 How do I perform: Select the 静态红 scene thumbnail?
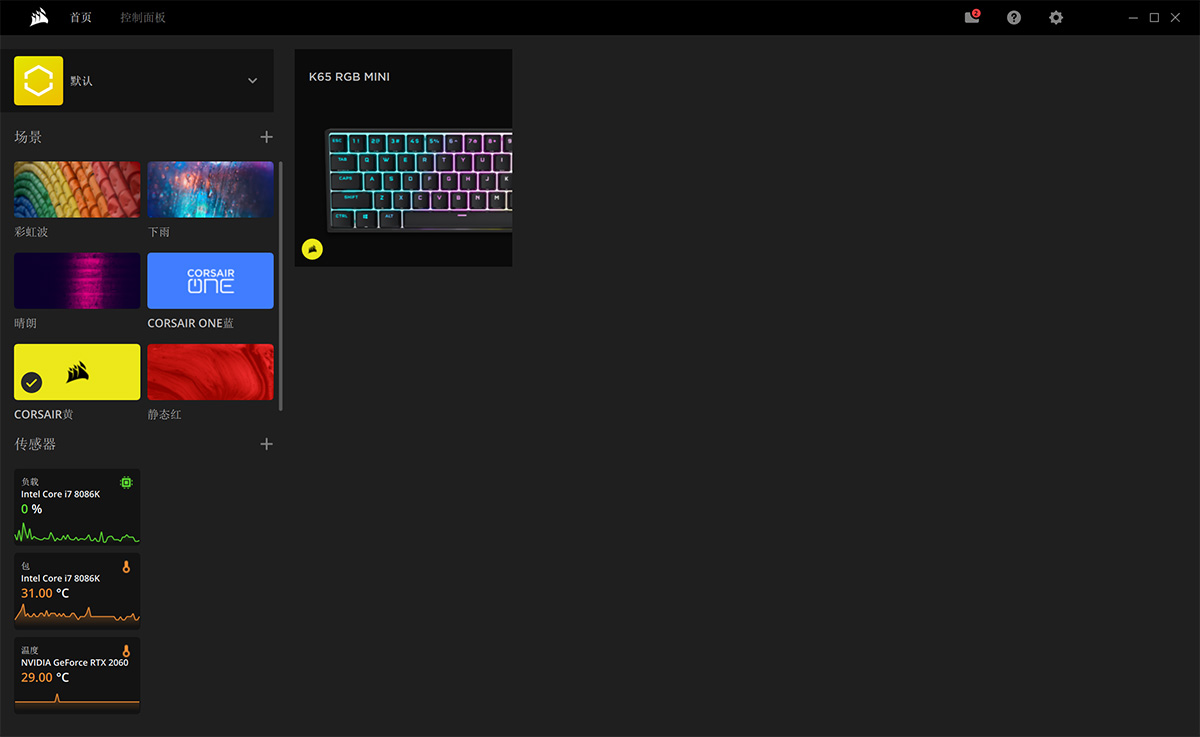[210, 372]
